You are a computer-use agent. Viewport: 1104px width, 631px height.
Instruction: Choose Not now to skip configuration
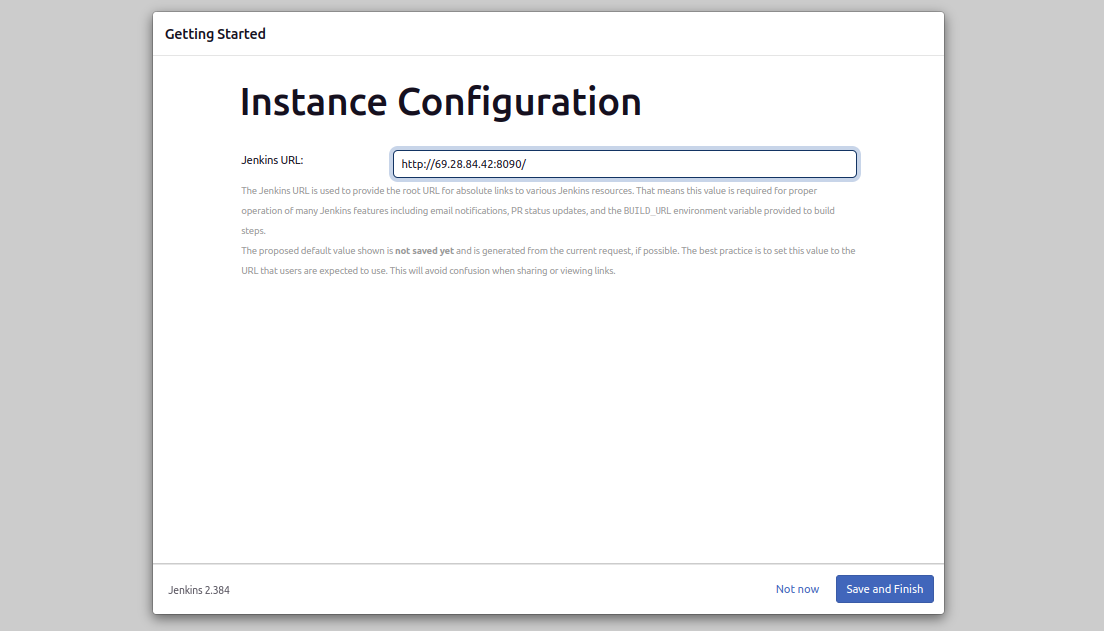(797, 589)
